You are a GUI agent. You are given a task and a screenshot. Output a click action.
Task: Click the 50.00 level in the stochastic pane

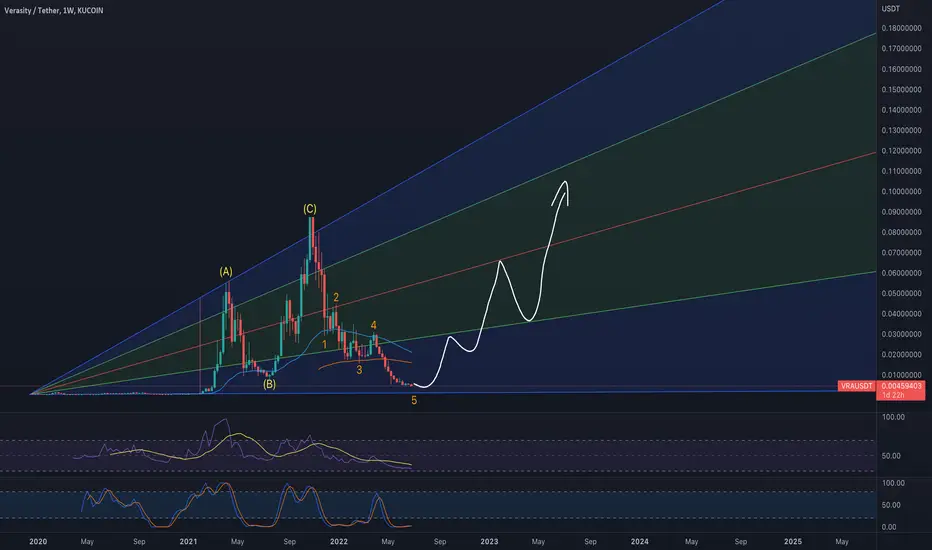click(x=891, y=505)
